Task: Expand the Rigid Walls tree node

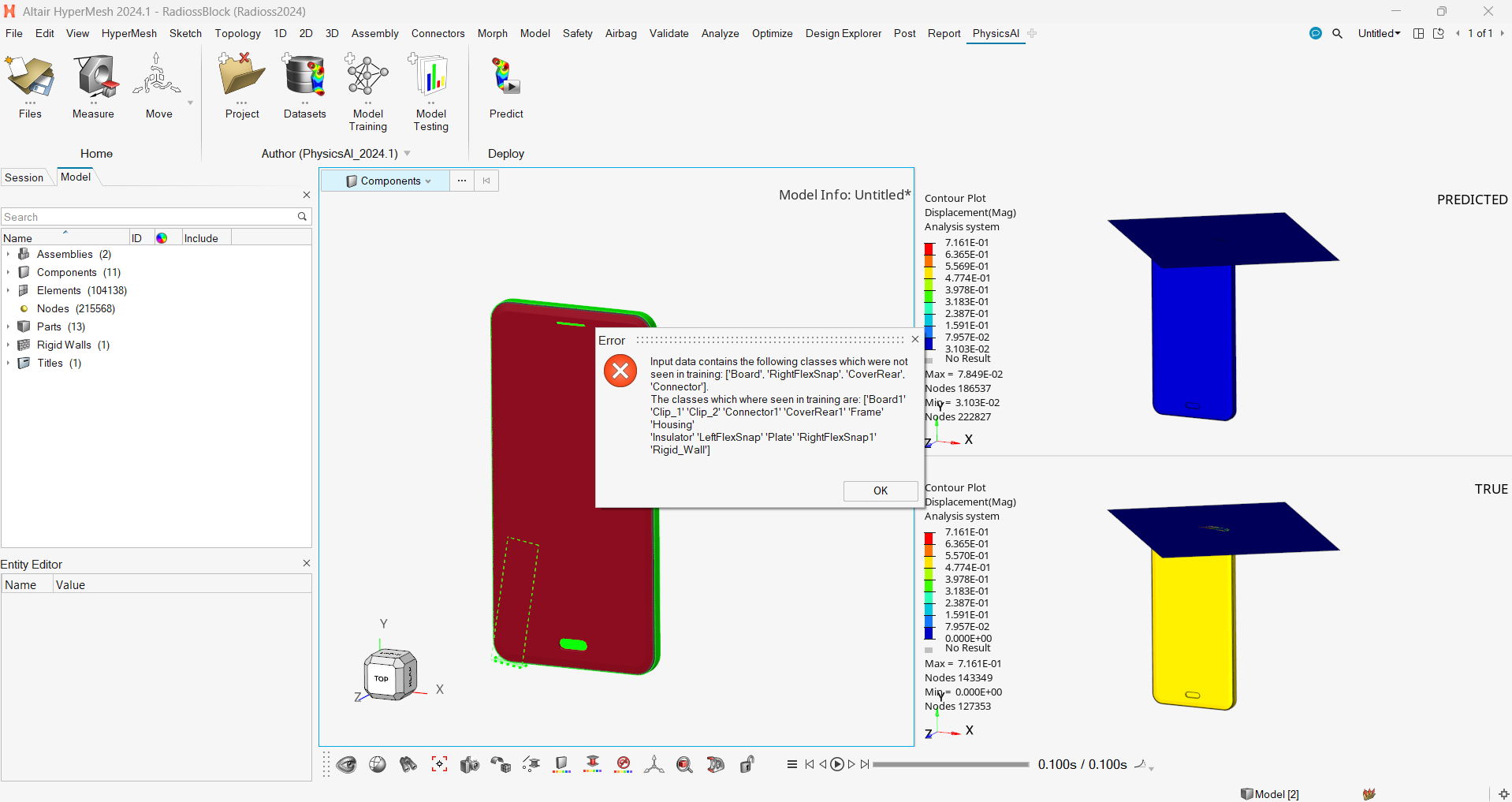Action: click(8, 345)
